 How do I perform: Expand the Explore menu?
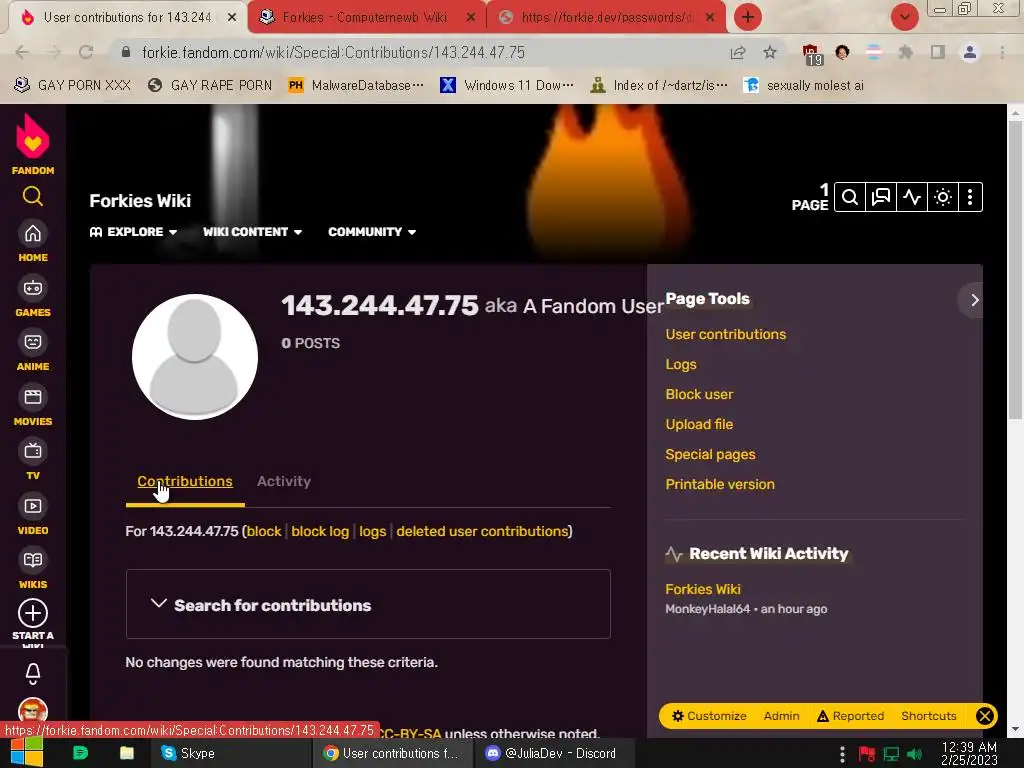pyautogui.click(x=133, y=232)
